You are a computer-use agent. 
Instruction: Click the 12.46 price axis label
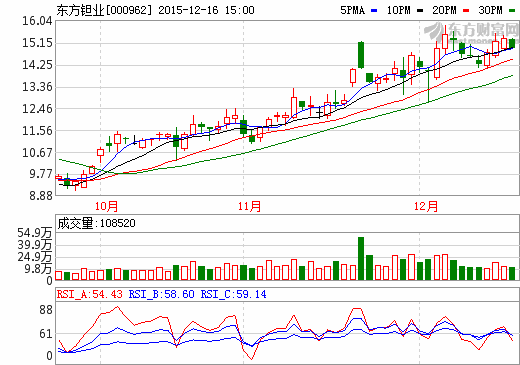(37, 109)
